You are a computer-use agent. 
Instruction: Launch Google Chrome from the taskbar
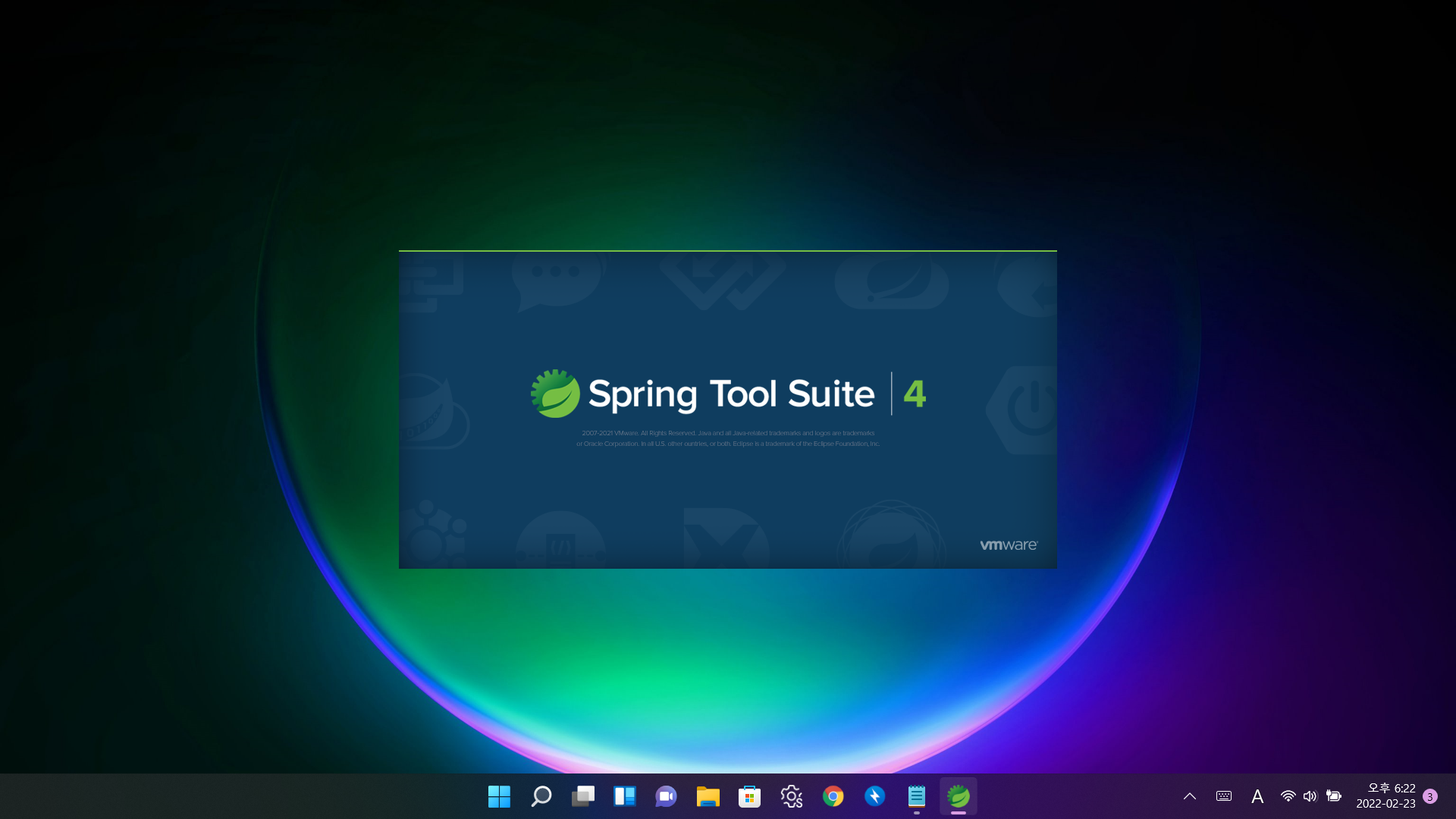click(x=833, y=796)
